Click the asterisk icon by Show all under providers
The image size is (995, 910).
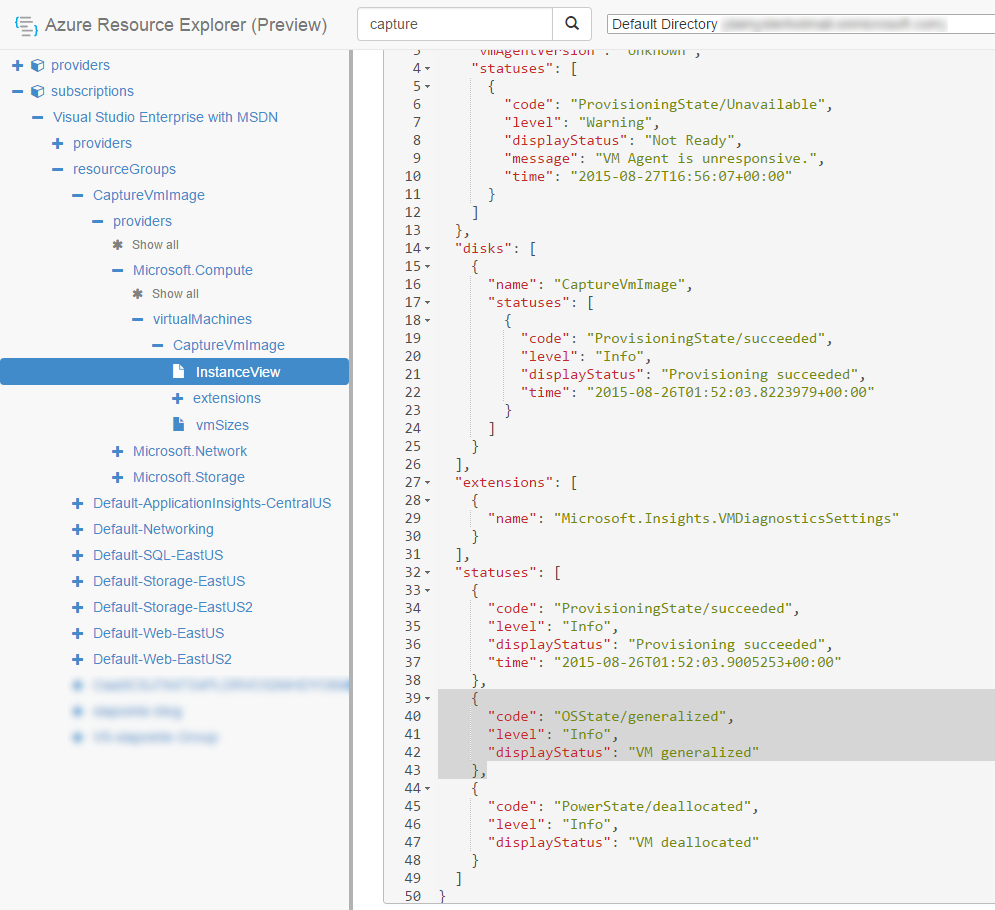pyautogui.click(x=117, y=244)
